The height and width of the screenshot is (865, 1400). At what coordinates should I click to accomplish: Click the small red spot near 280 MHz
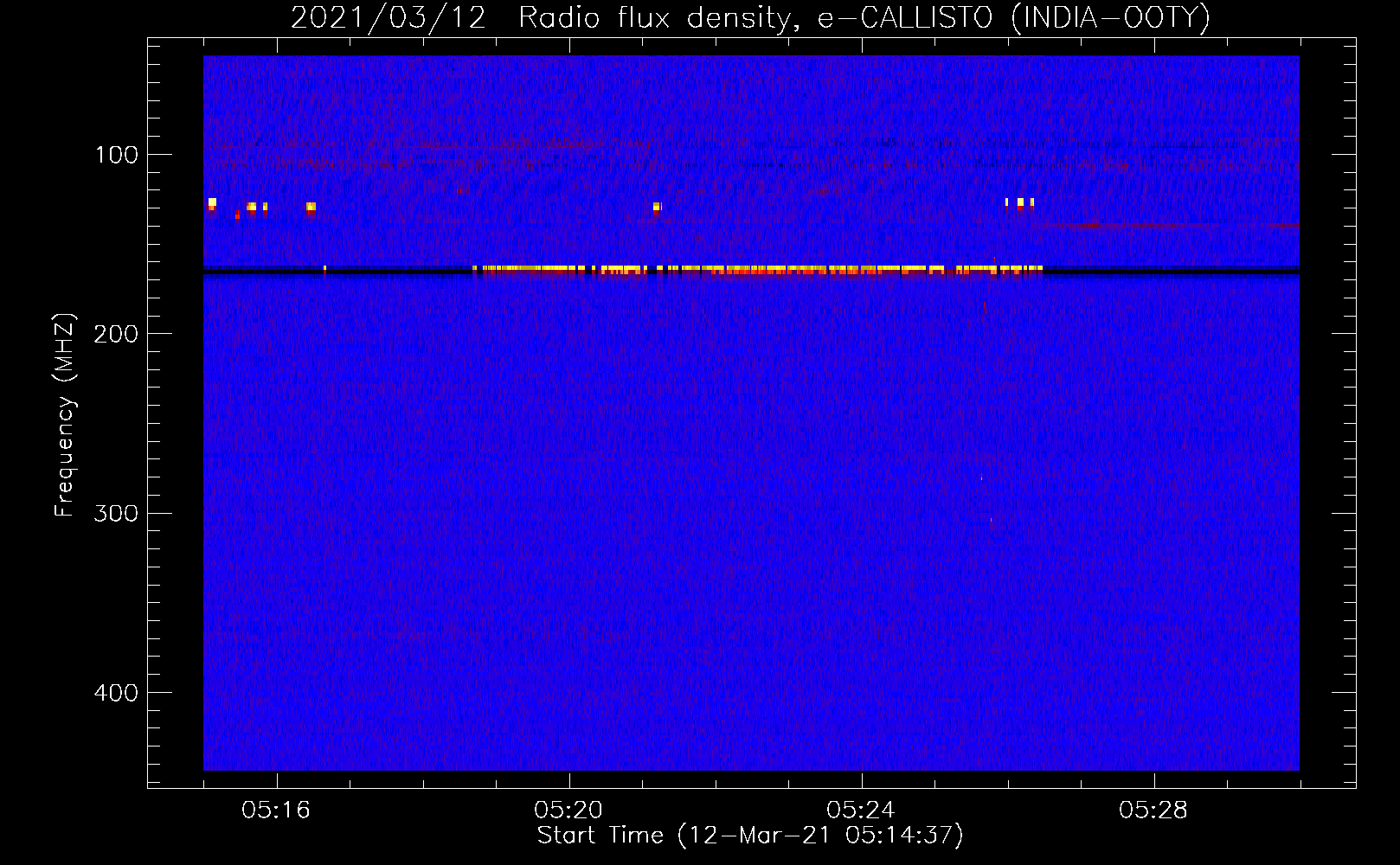tap(981, 477)
